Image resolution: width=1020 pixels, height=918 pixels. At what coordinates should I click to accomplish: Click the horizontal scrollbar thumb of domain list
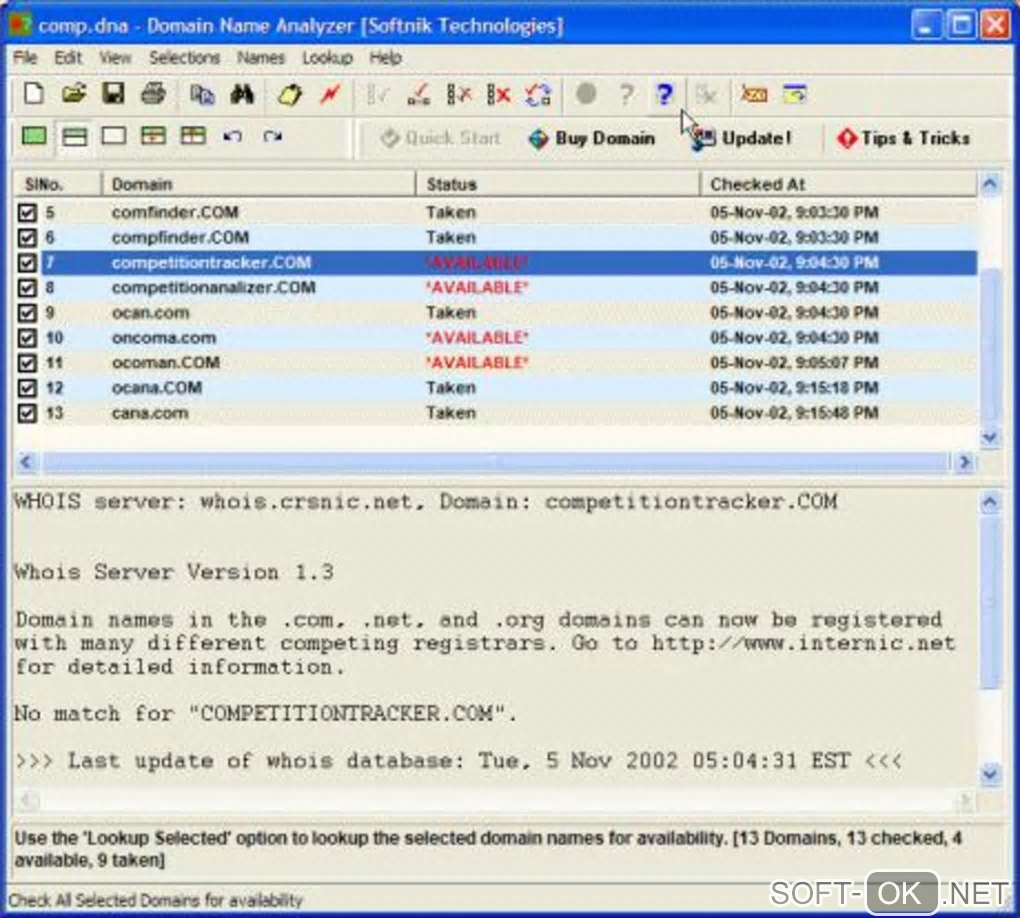[x=495, y=462]
